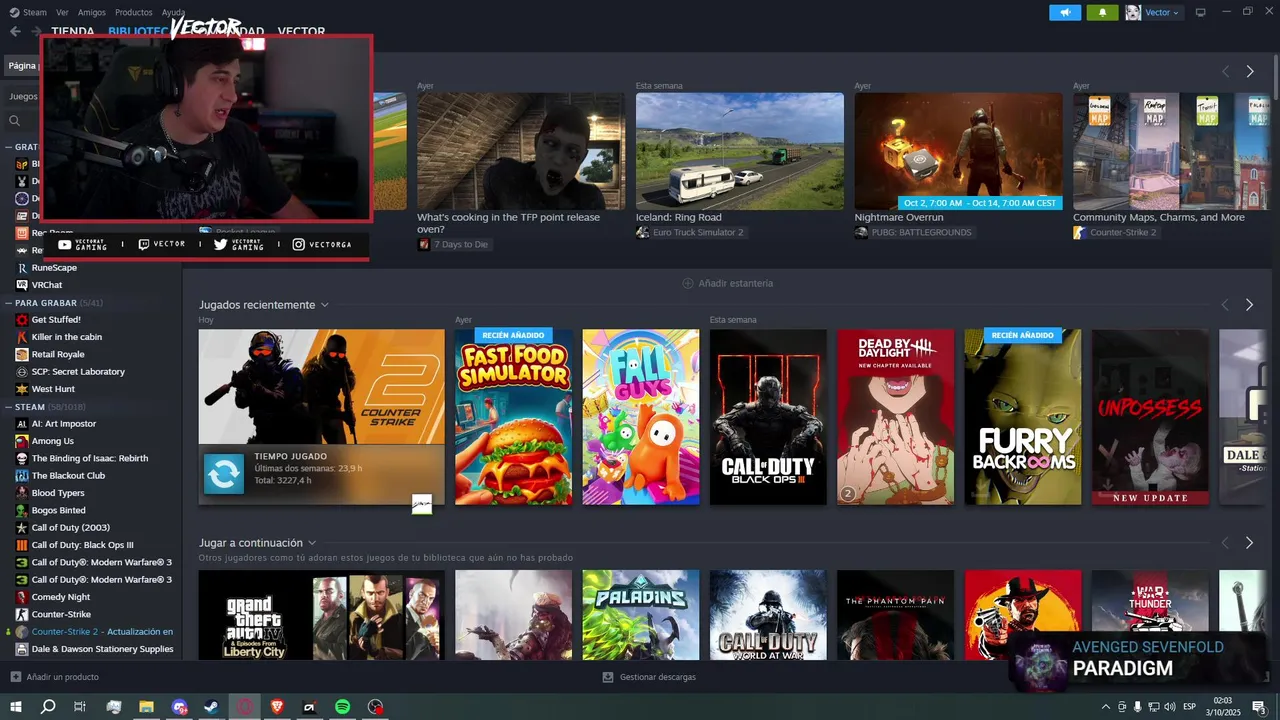Open the Unpossess cover
Screen dimensions: 1280x720
pyautogui.click(x=1150, y=417)
